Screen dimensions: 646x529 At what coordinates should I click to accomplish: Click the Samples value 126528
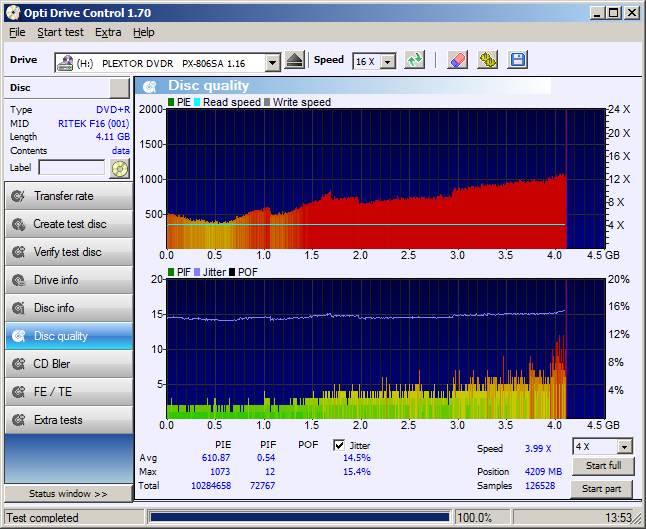(540, 486)
